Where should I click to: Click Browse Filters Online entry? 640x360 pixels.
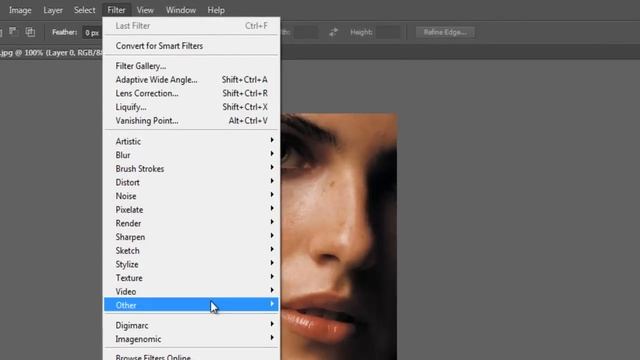point(191,356)
